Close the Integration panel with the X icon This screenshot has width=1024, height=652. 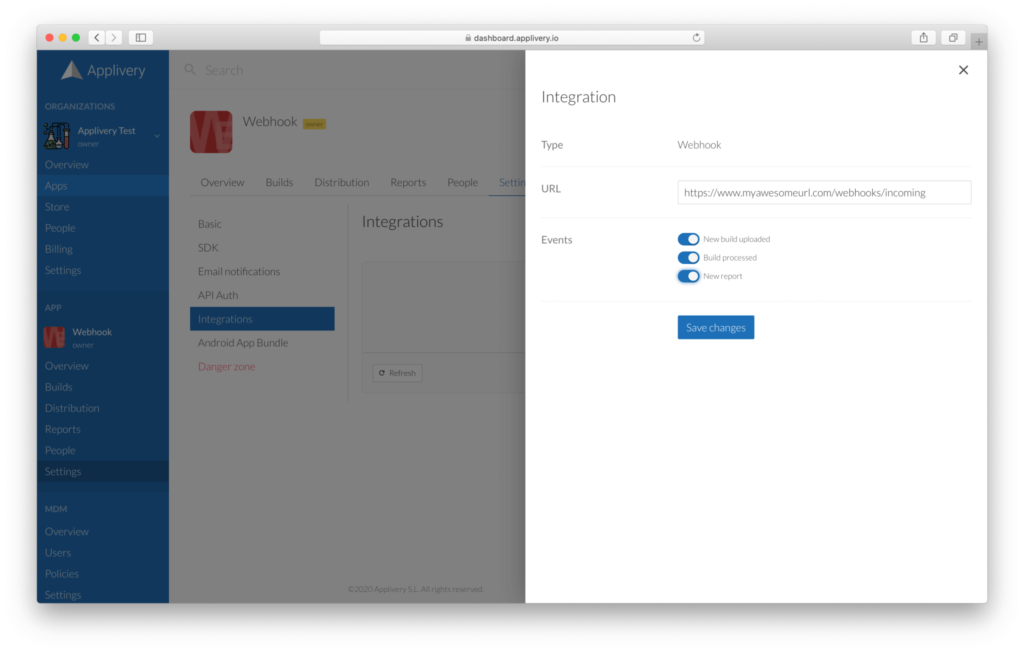(x=963, y=70)
